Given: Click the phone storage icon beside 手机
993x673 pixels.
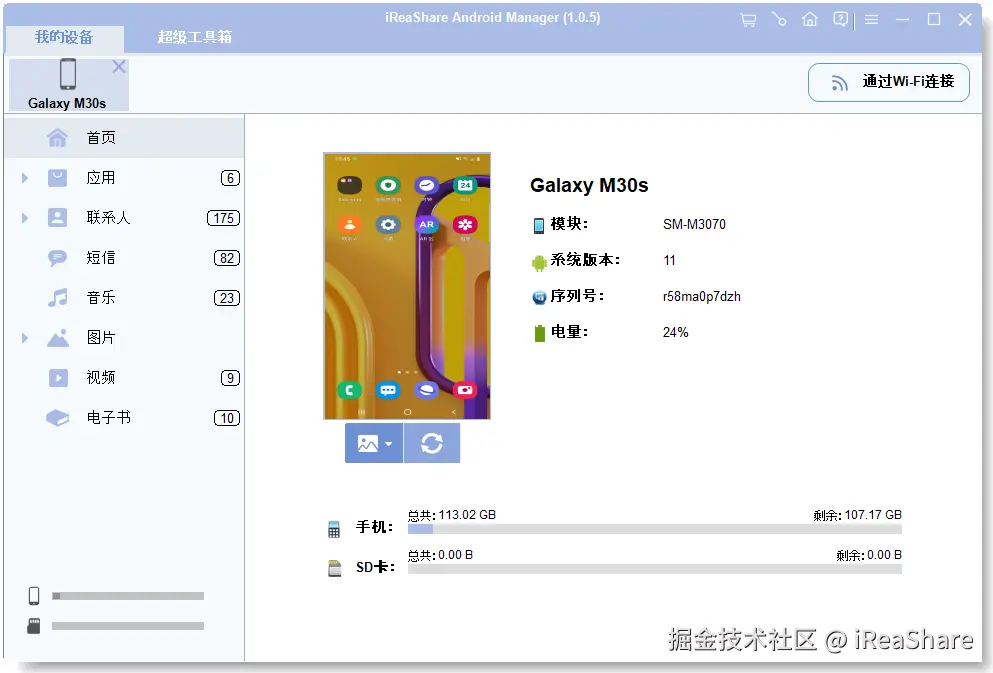Looking at the screenshot, I should click(334, 529).
